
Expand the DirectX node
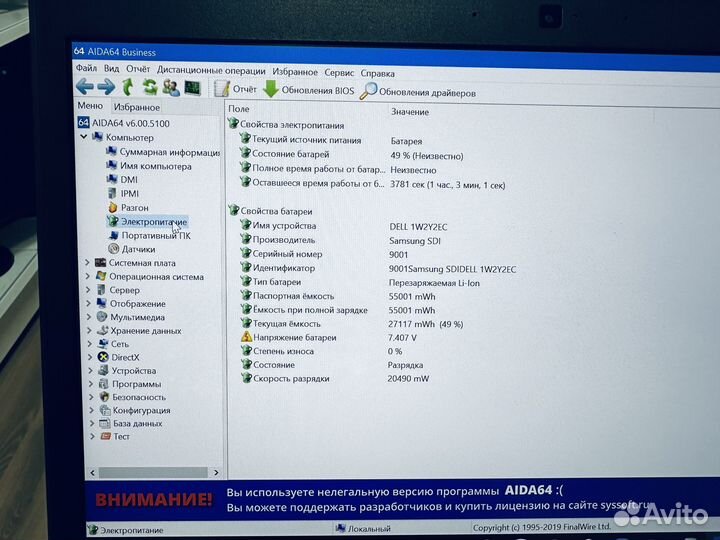(x=90, y=357)
